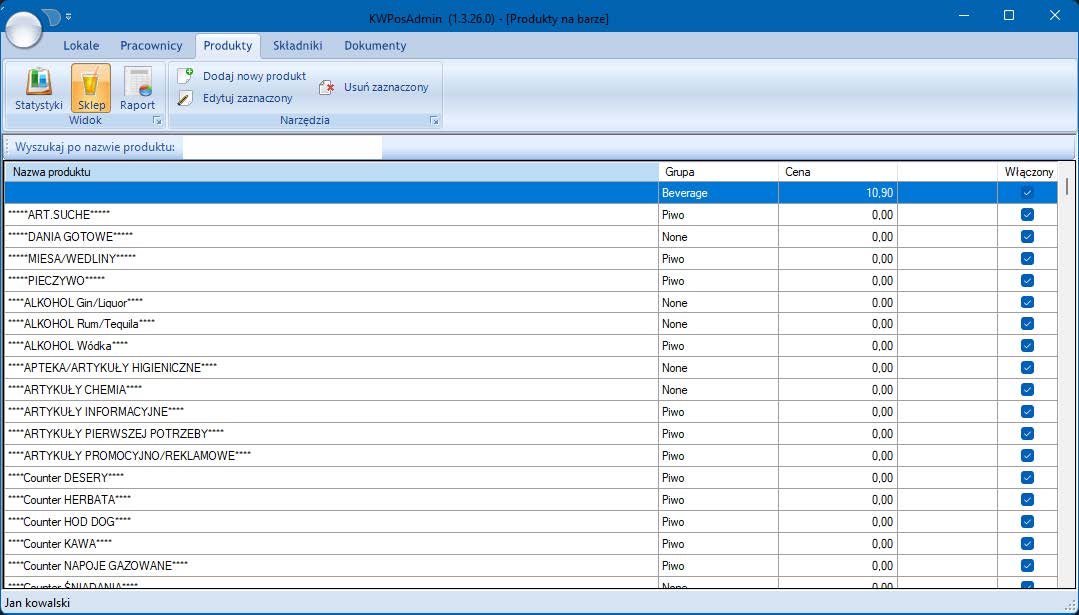Viewport: 1079px width, 615px height.
Task: Click Edytuj zaznaczony
Action: point(236,98)
